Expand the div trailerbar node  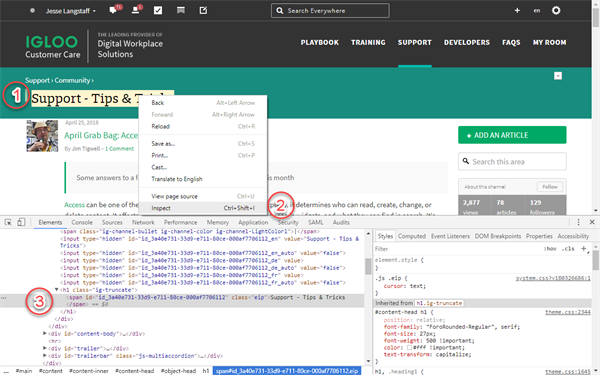click(x=45, y=355)
